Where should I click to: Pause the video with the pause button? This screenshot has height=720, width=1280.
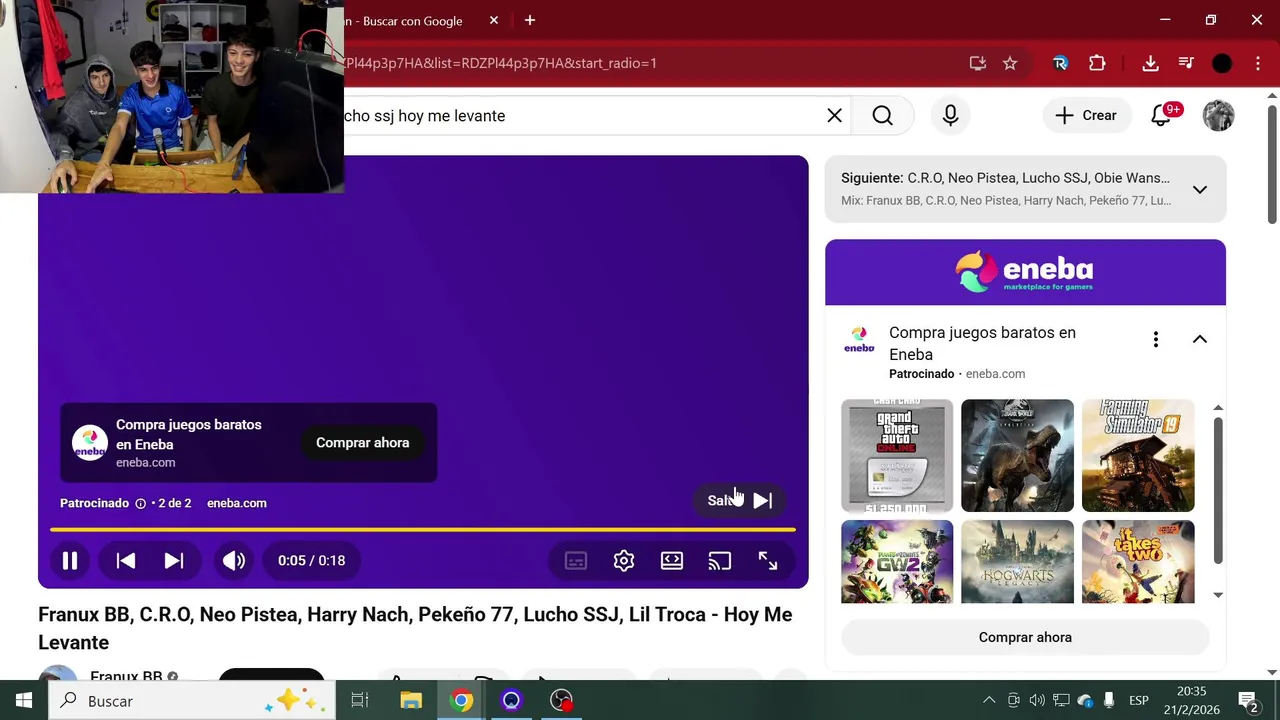coord(70,561)
